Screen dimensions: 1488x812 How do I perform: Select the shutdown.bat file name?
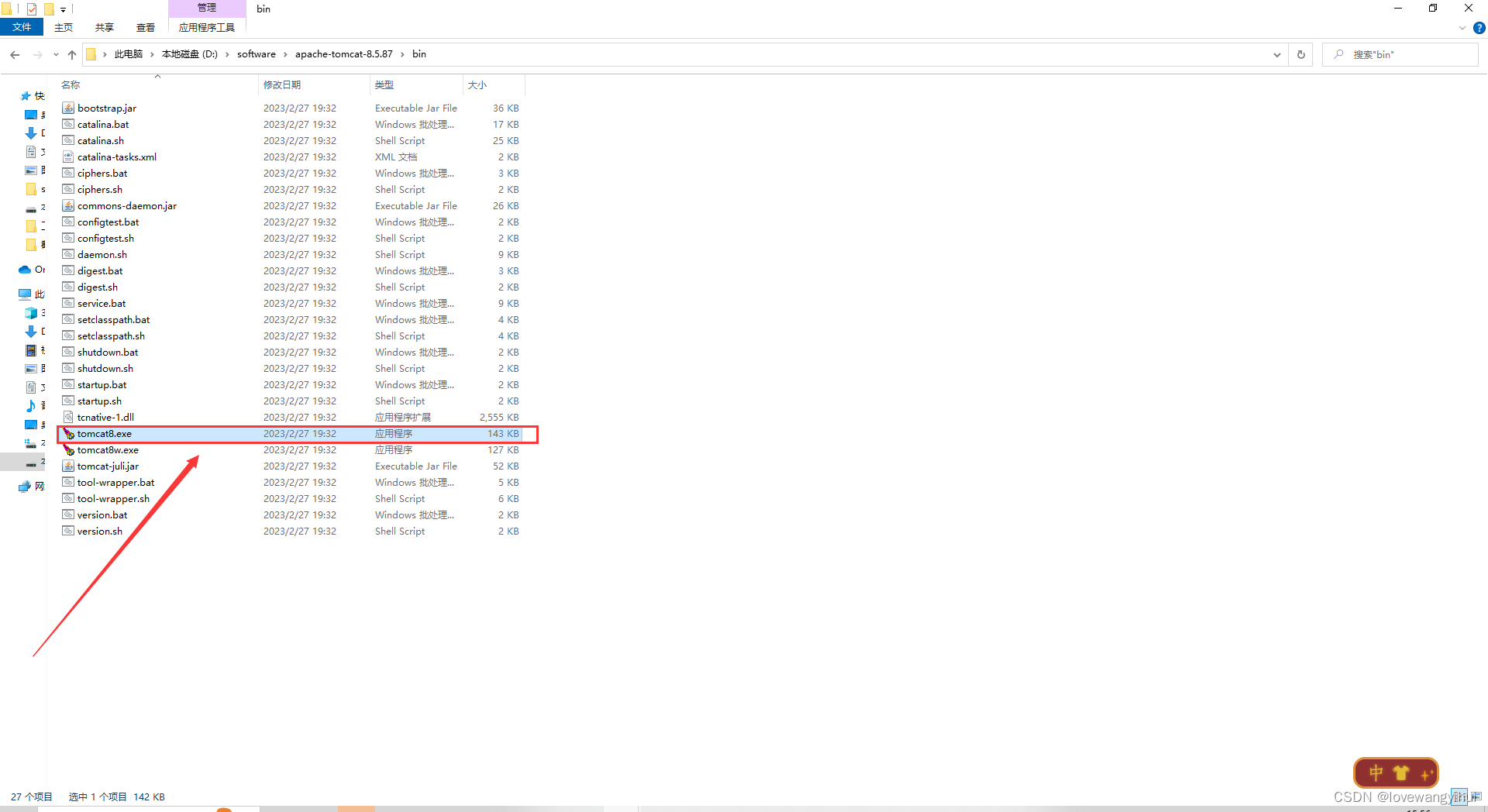108,352
